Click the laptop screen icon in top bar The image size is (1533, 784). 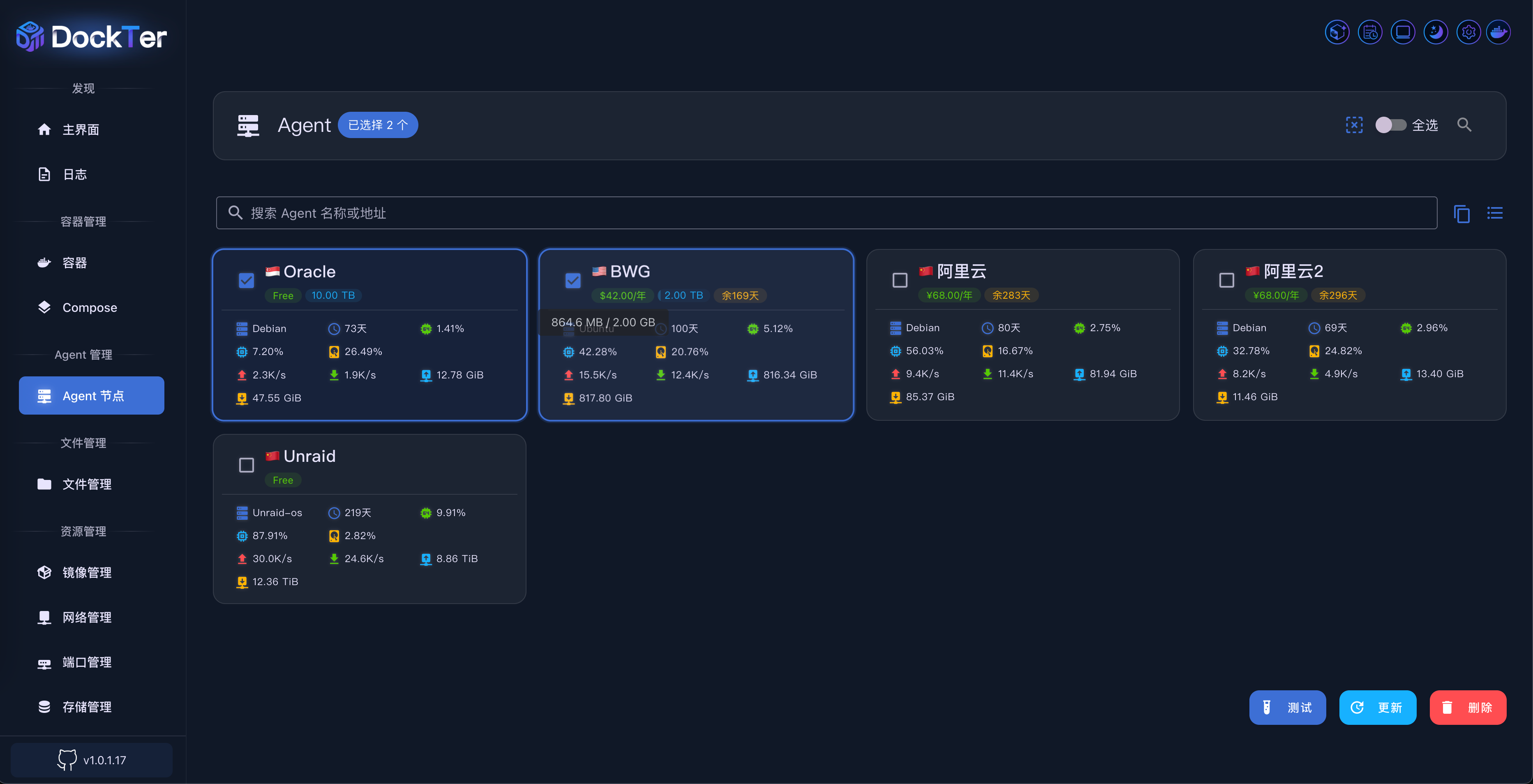(x=1403, y=32)
